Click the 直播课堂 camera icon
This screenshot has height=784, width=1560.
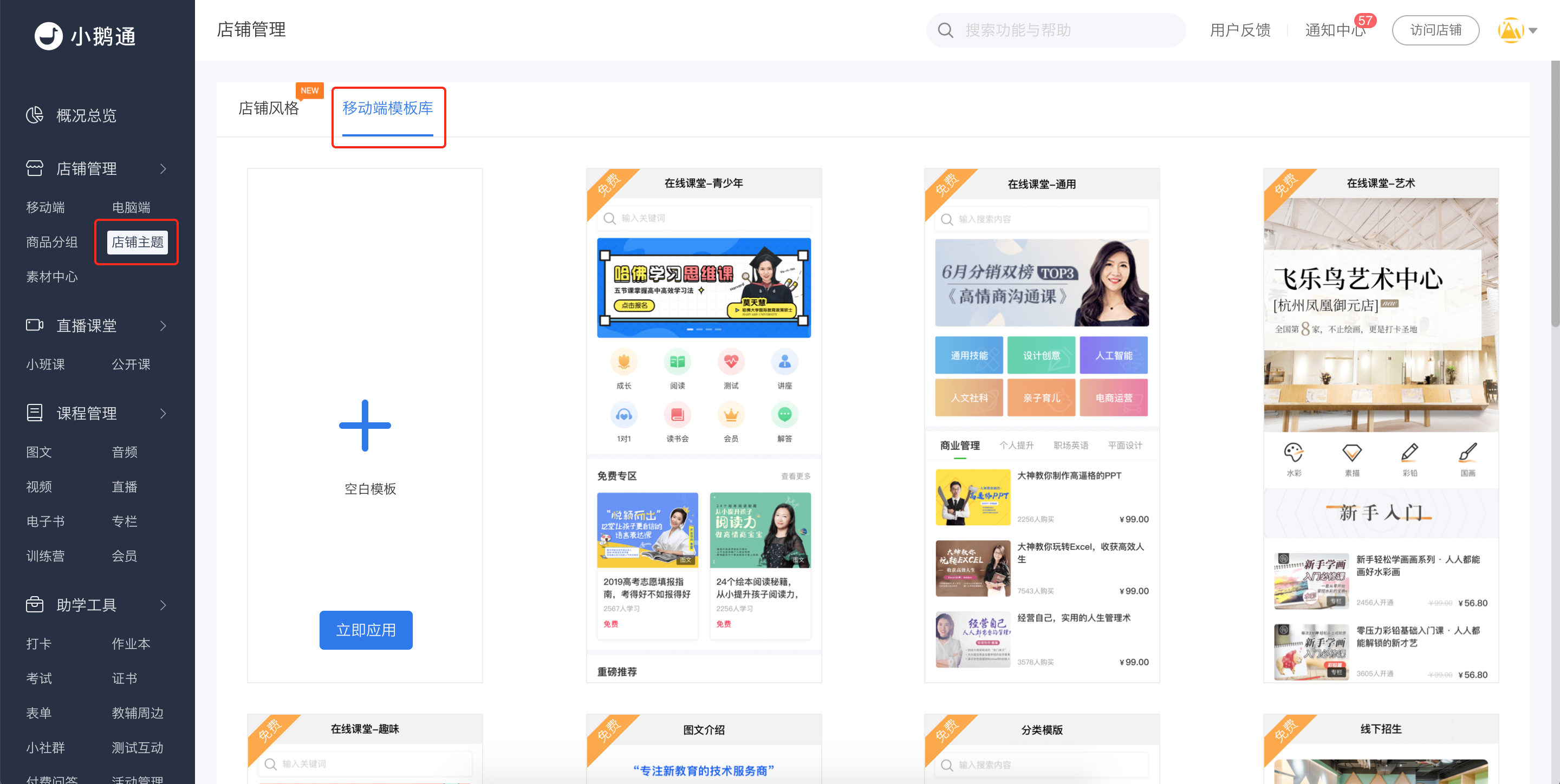[x=35, y=325]
